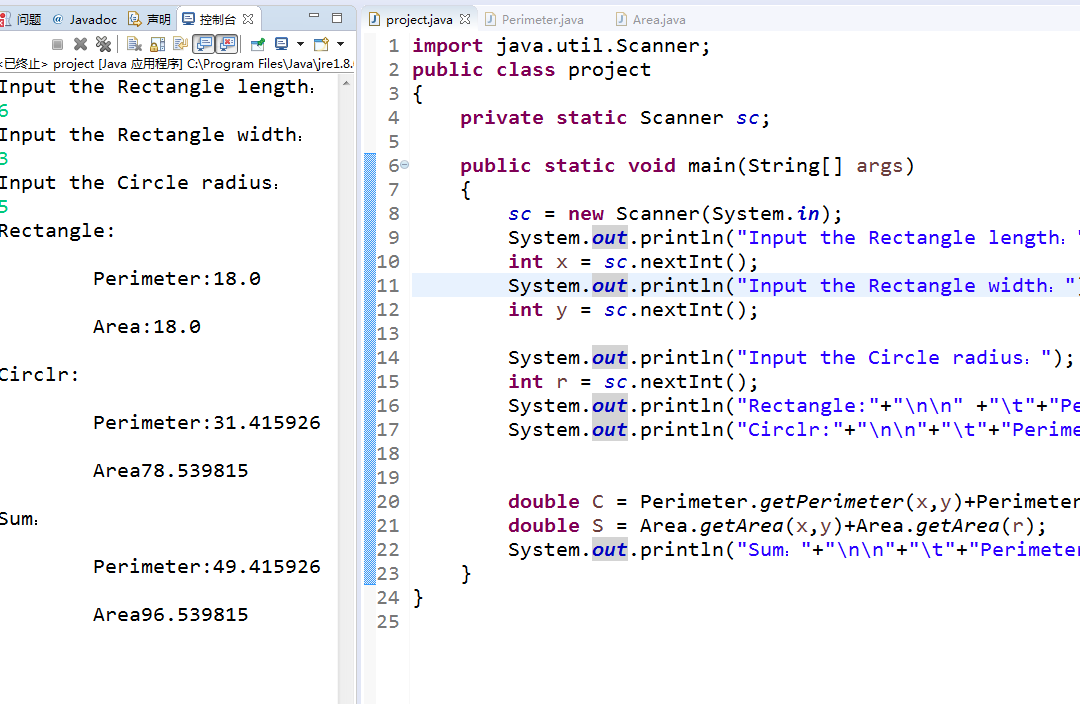Open the Open Console dropdown arrow

[x=340, y=45]
